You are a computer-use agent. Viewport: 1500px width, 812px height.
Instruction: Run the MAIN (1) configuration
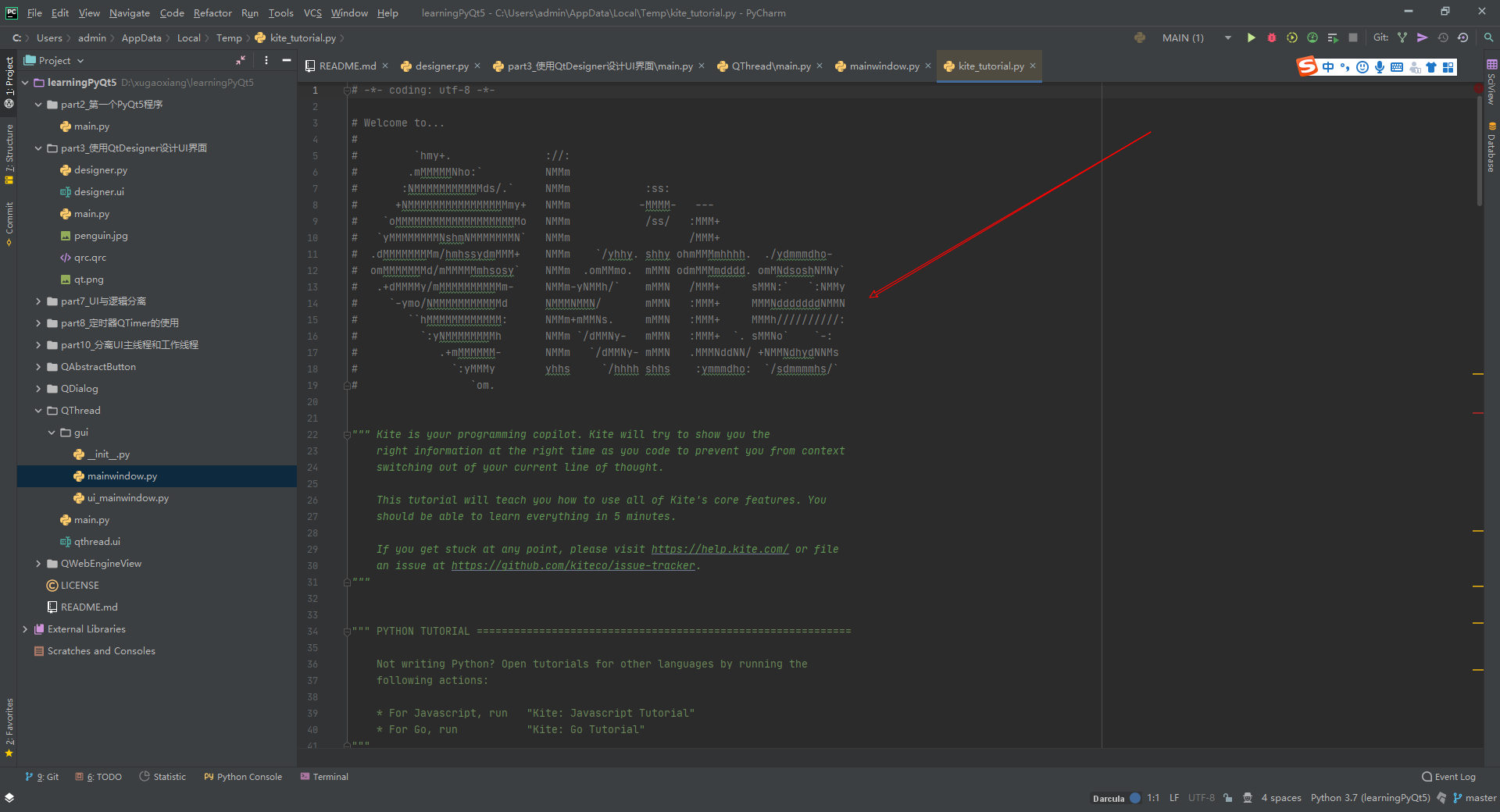pyautogui.click(x=1251, y=37)
